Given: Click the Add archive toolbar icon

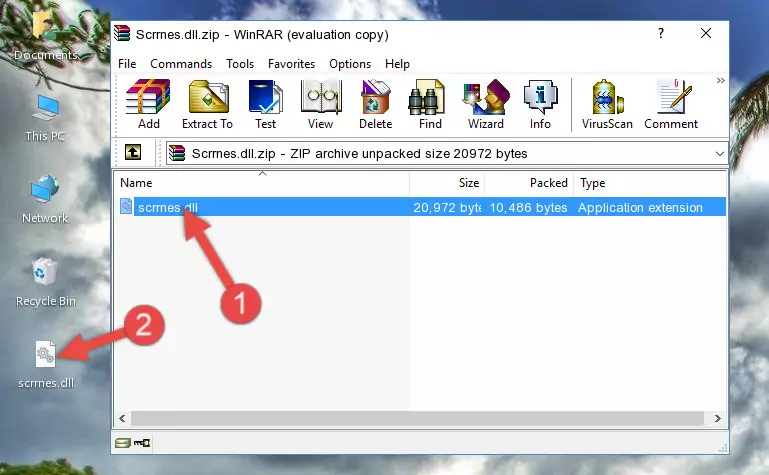Looking at the screenshot, I should tap(148, 104).
